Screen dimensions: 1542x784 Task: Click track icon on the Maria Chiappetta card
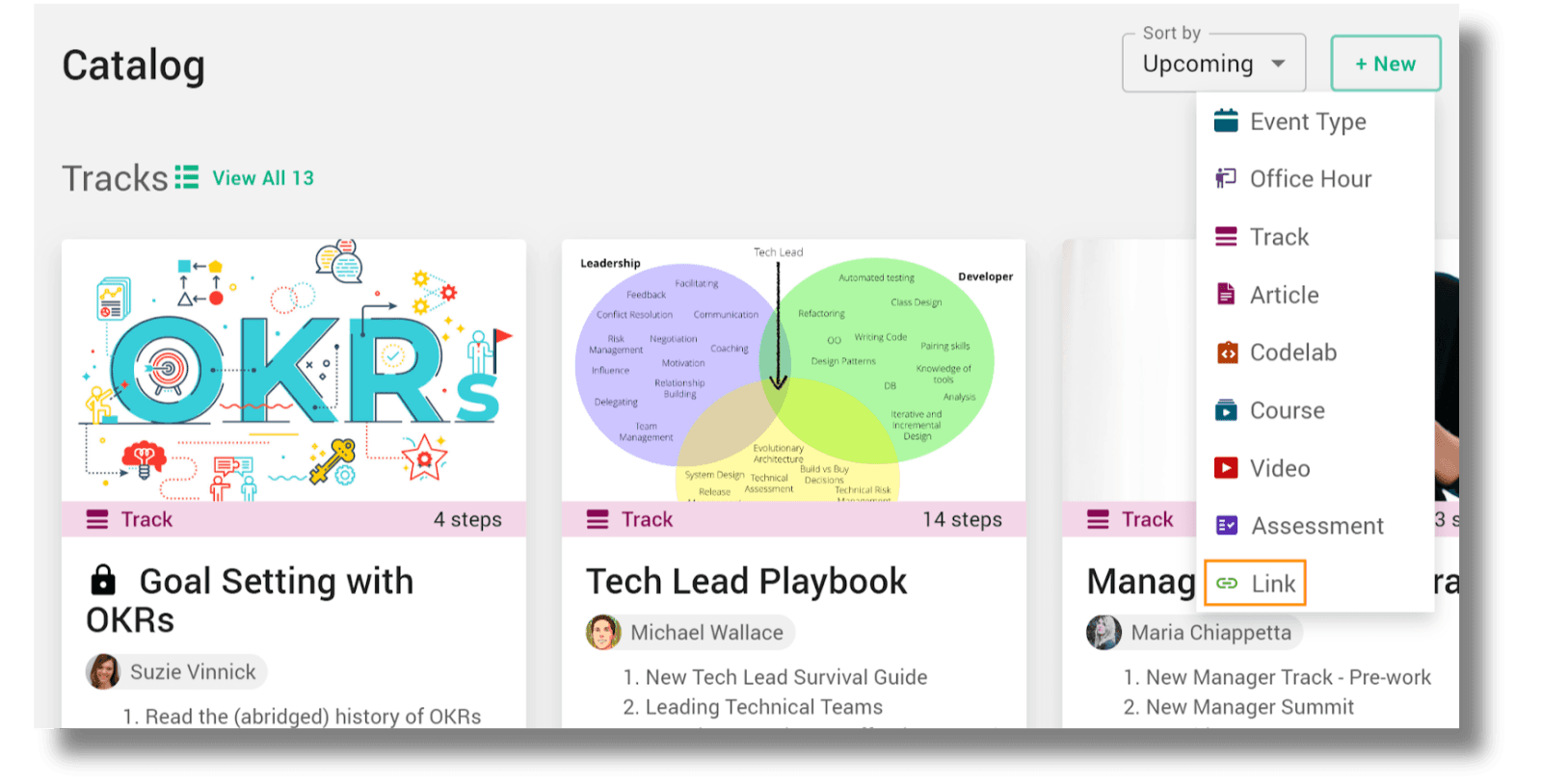1098,519
